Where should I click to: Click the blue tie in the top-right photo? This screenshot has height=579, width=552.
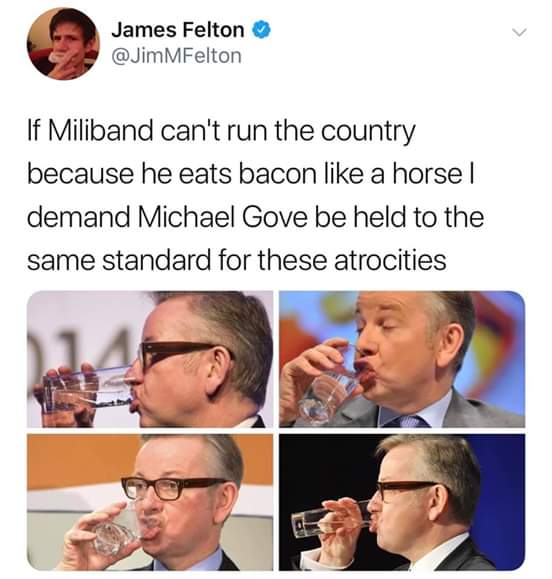pyautogui.click(x=406, y=422)
